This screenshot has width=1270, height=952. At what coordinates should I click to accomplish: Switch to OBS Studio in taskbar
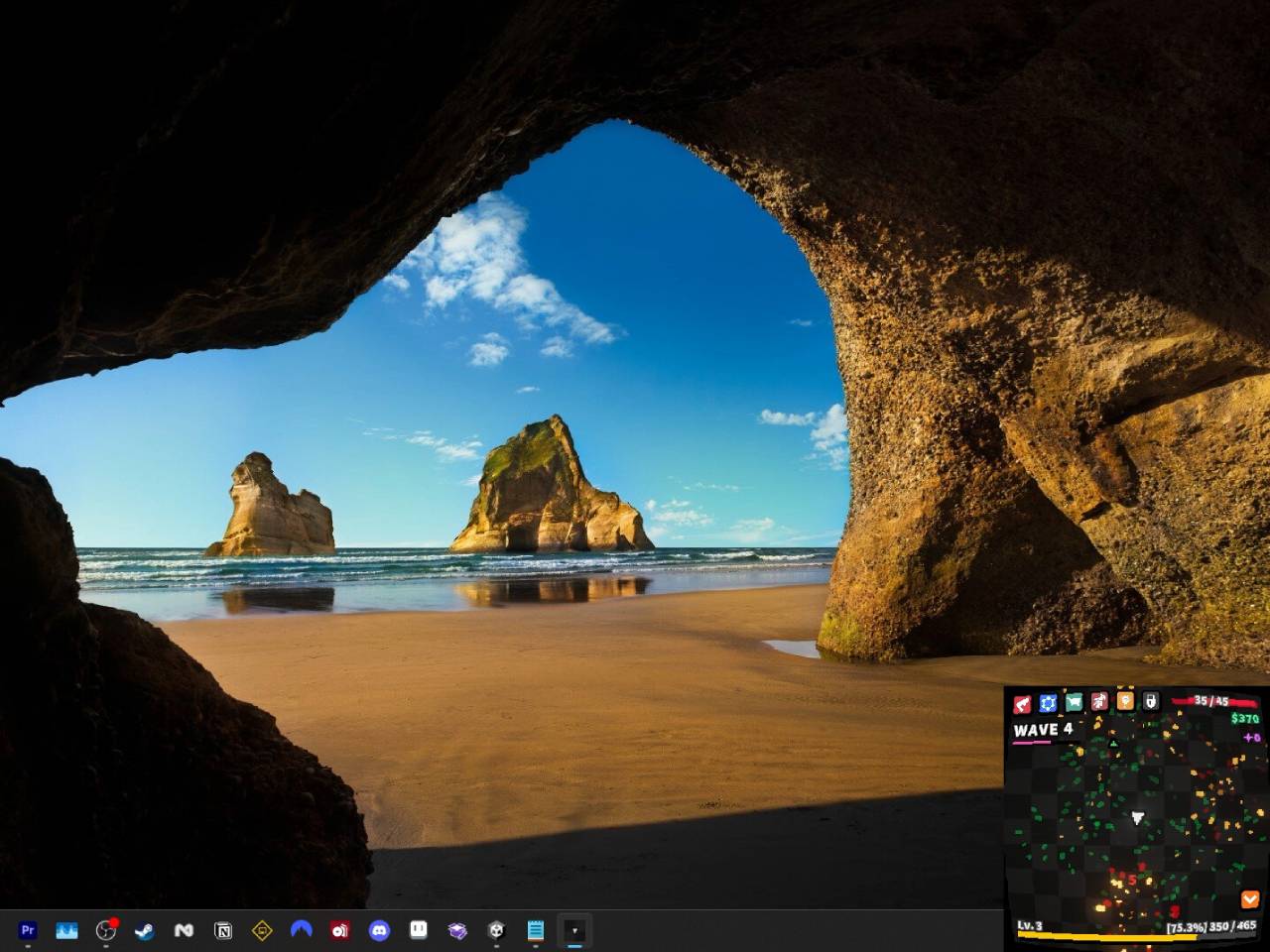[106, 930]
